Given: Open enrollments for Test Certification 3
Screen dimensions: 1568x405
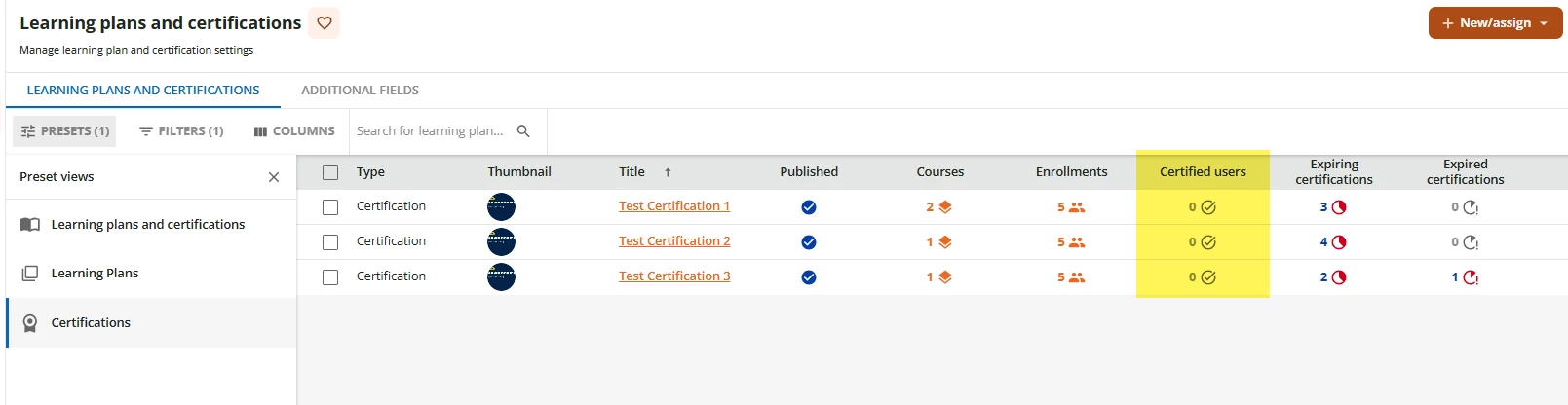Looking at the screenshot, I should point(1071,277).
